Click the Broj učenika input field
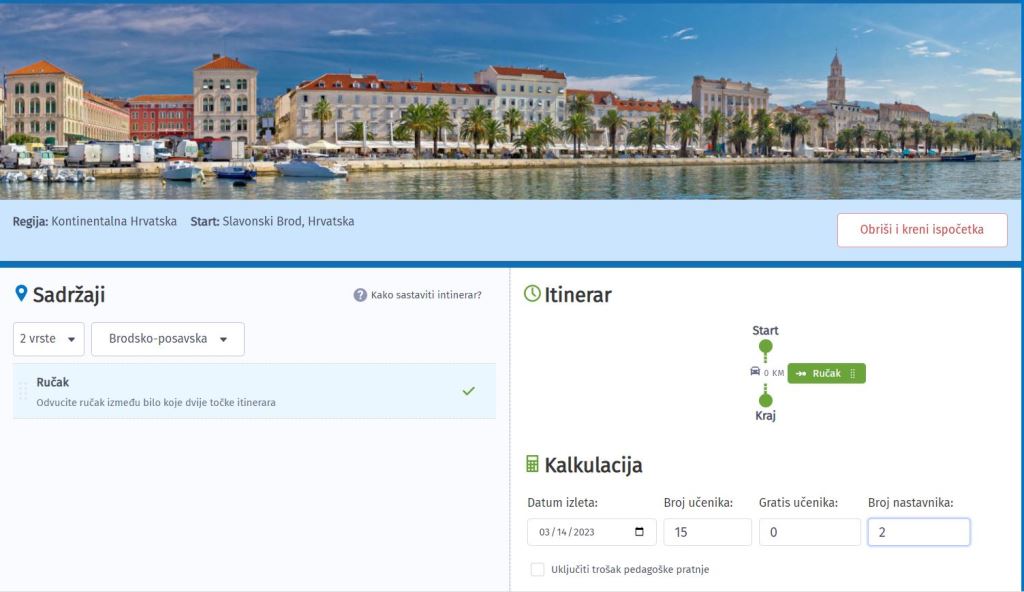The width and height of the screenshot is (1024, 592). coord(707,532)
